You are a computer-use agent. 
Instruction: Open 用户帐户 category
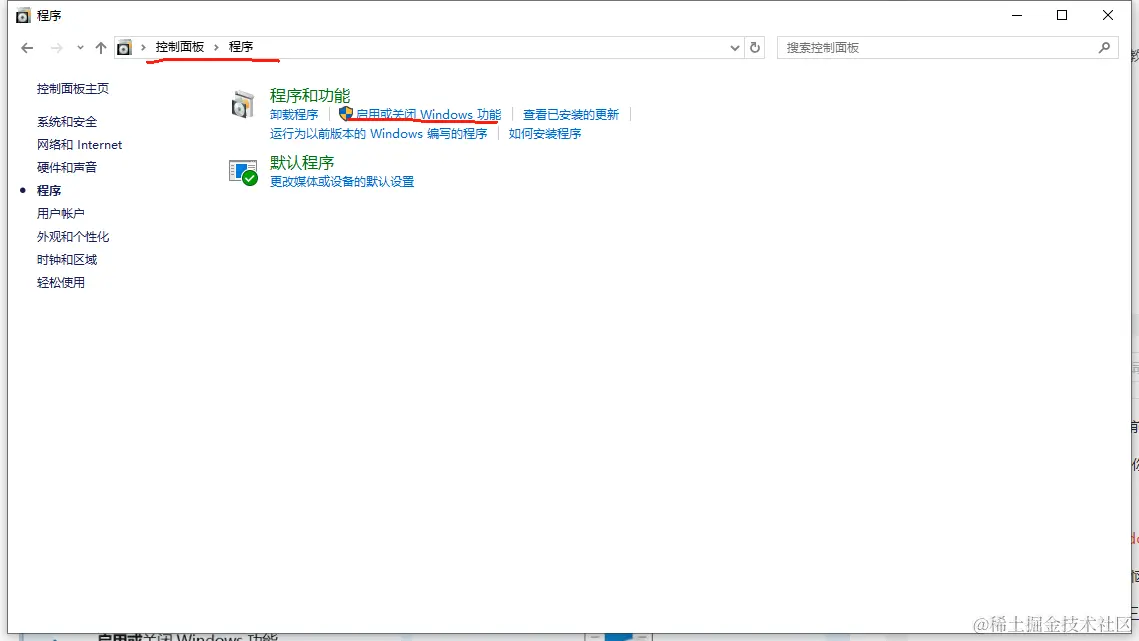tap(60, 214)
